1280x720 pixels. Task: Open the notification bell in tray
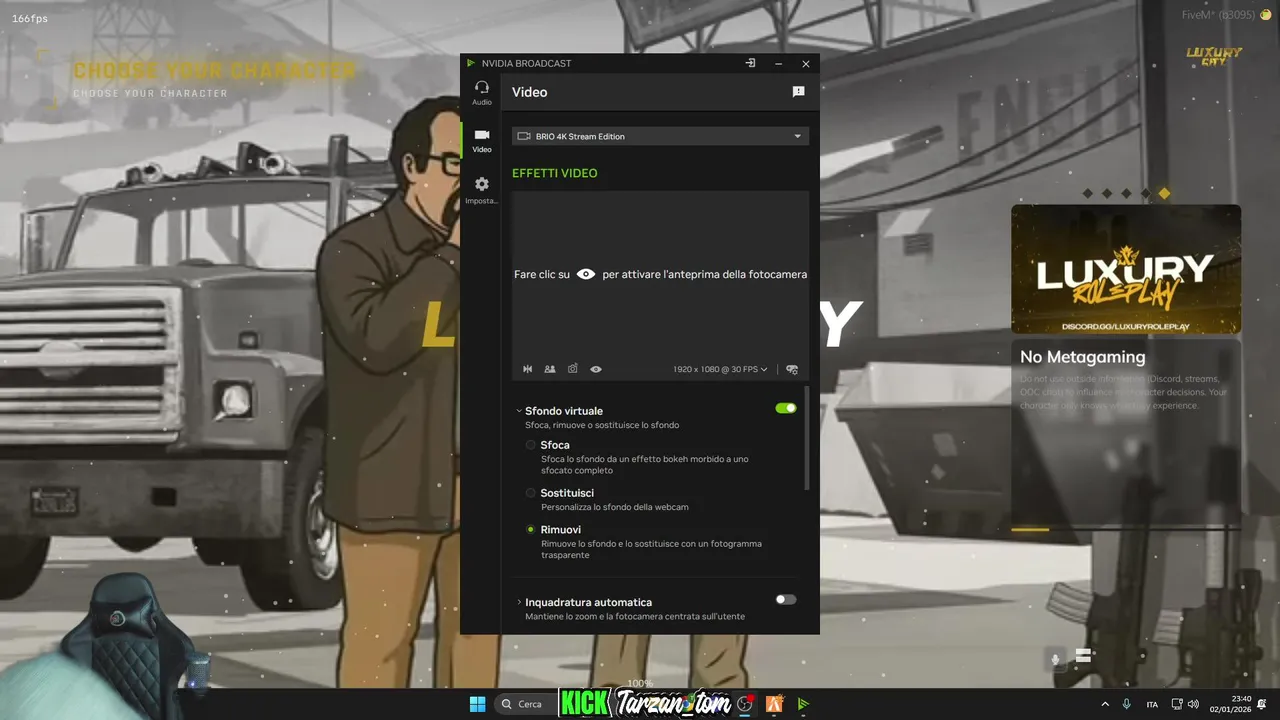(1264, 704)
